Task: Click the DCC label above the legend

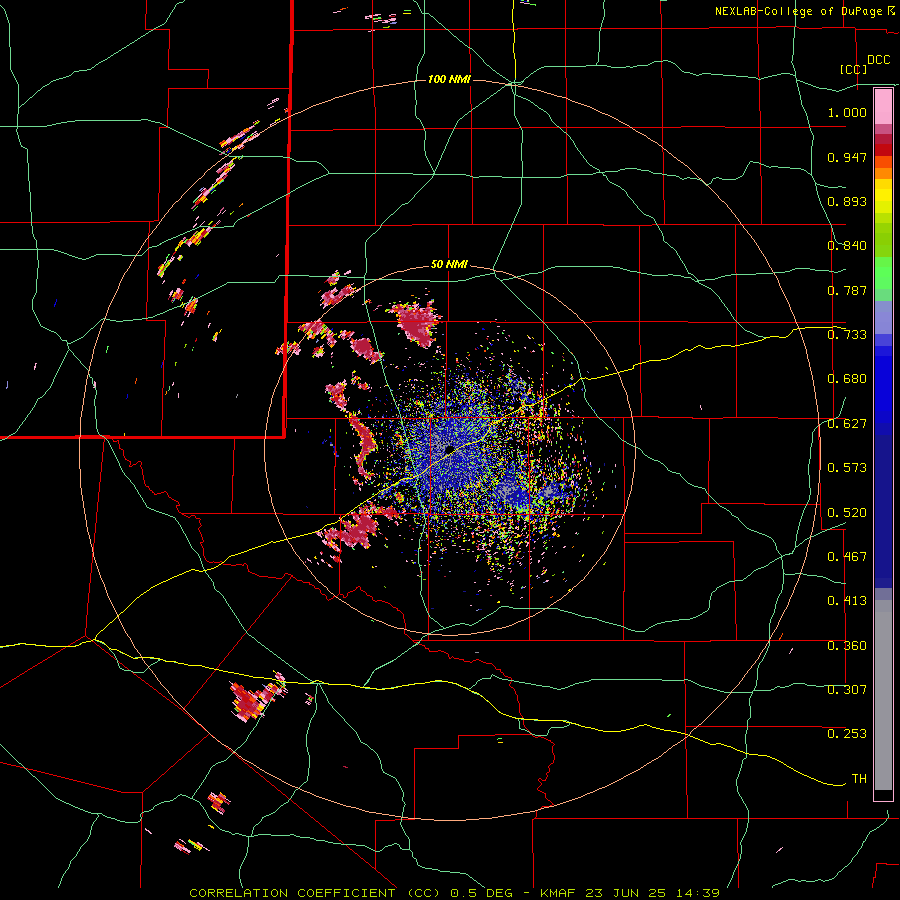Action: click(878, 60)
